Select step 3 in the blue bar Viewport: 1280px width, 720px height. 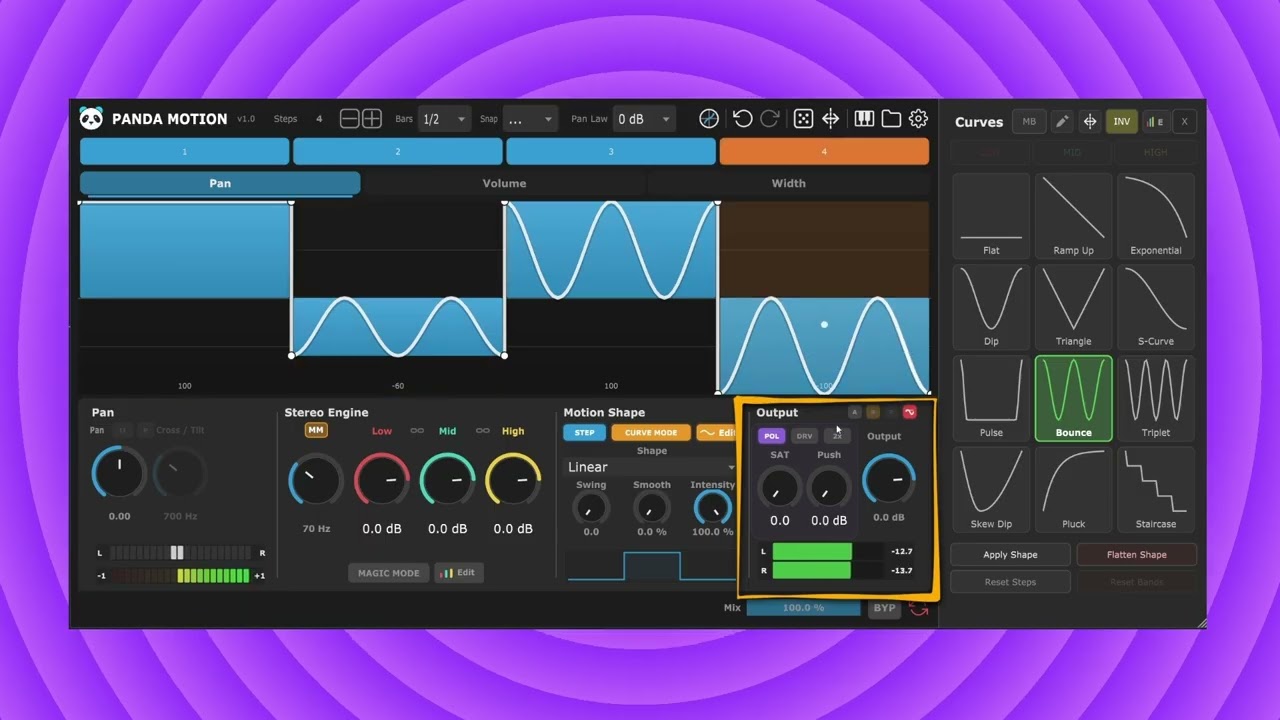[611, 151]
